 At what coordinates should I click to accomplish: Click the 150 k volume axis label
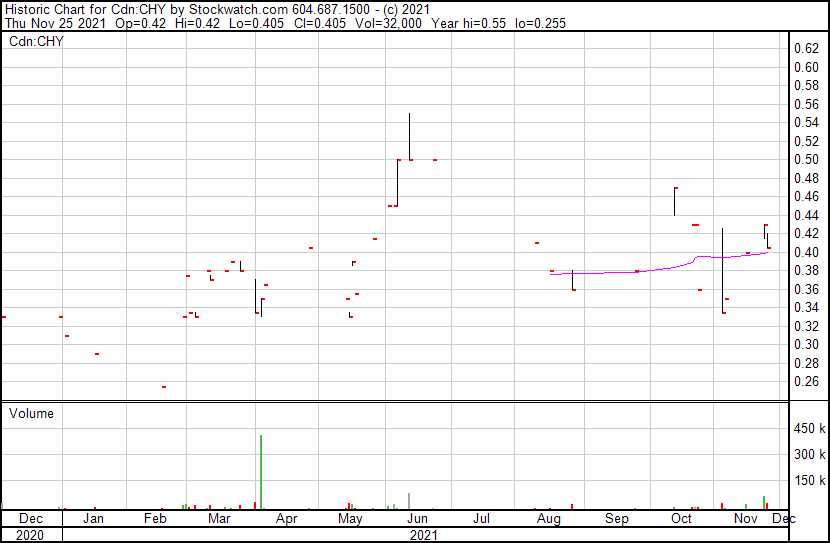coord(809,480)
